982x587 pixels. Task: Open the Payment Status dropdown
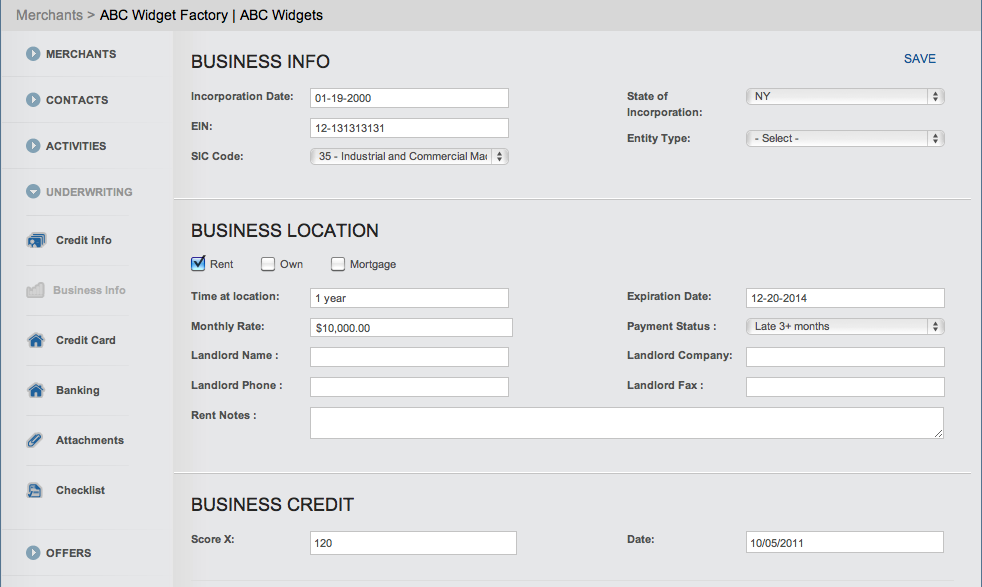click(x=845, y=326)
